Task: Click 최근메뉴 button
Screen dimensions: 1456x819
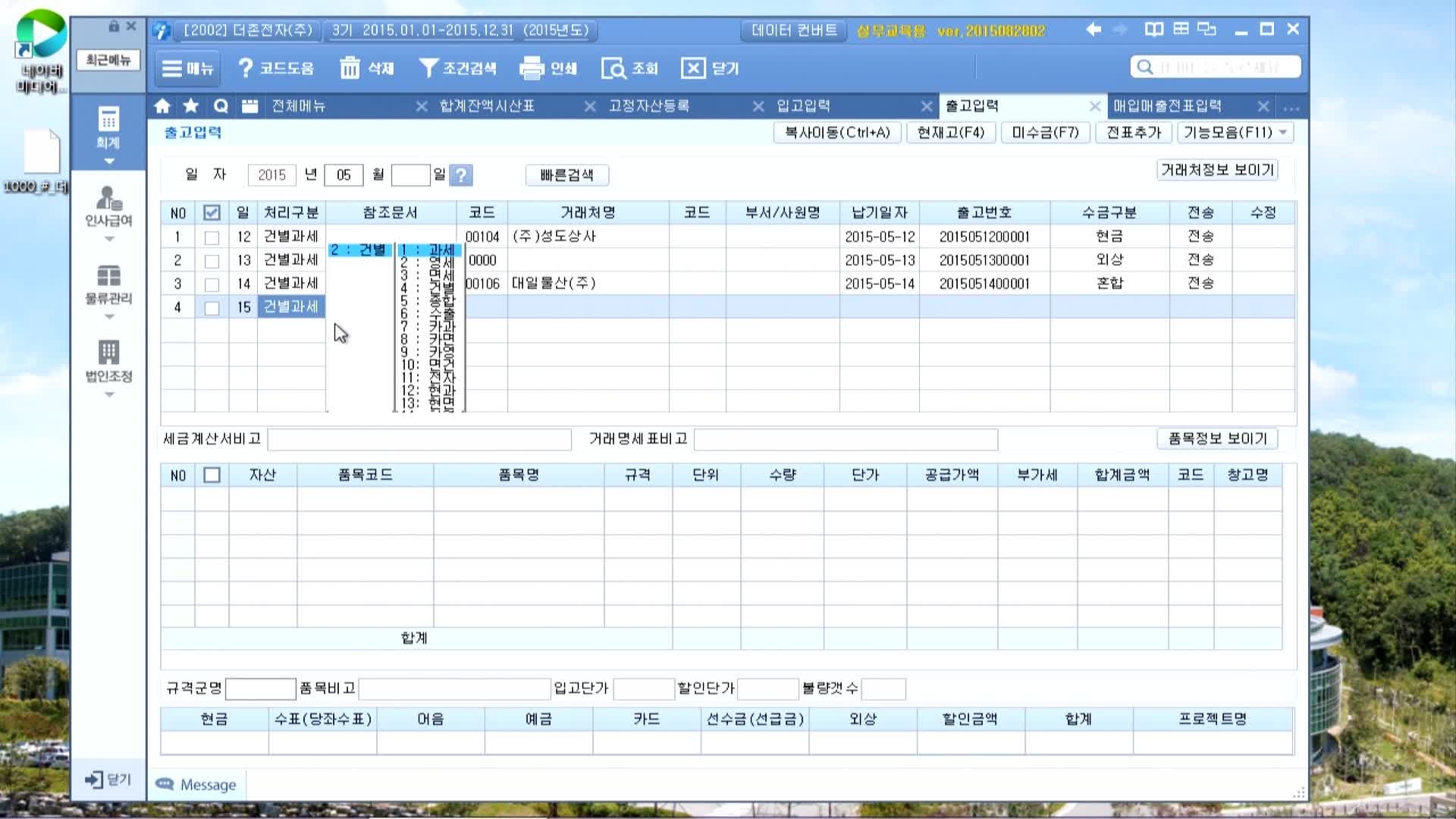Action: (108, 60)
